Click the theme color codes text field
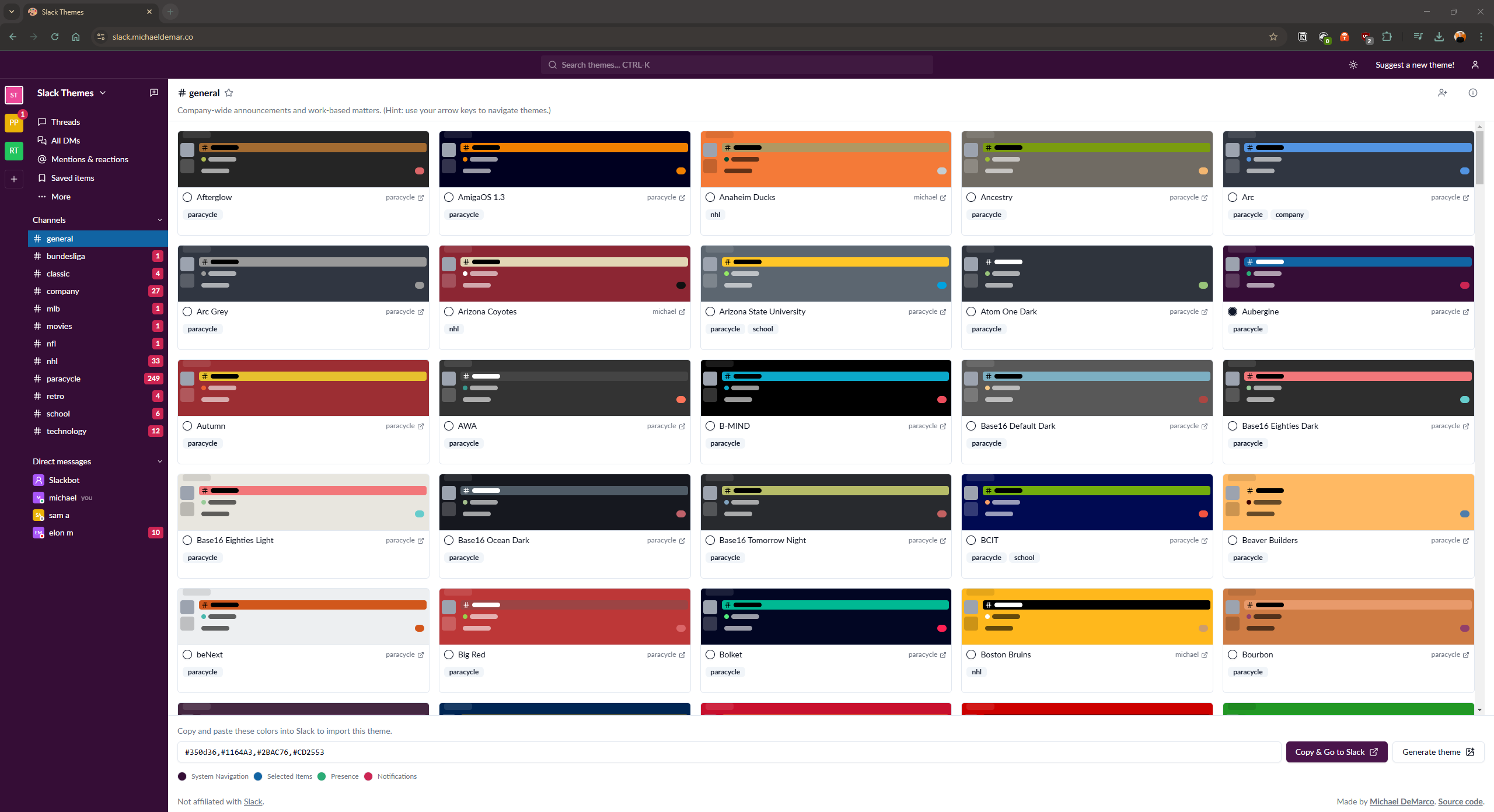The height and width of the screenshot is (812, 1494). 729,752
